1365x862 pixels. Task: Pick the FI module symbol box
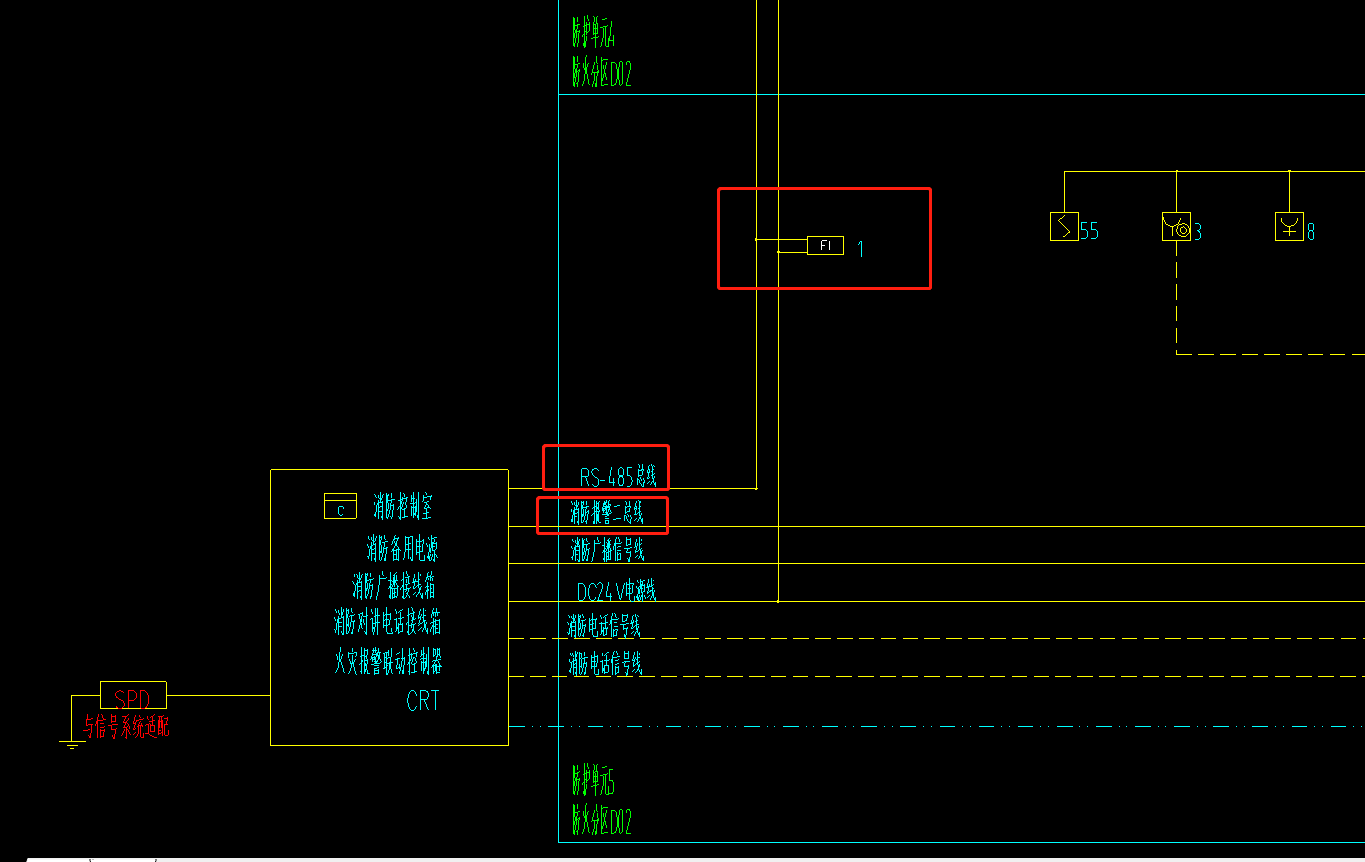pyautogui.click(x=825, y=245)
